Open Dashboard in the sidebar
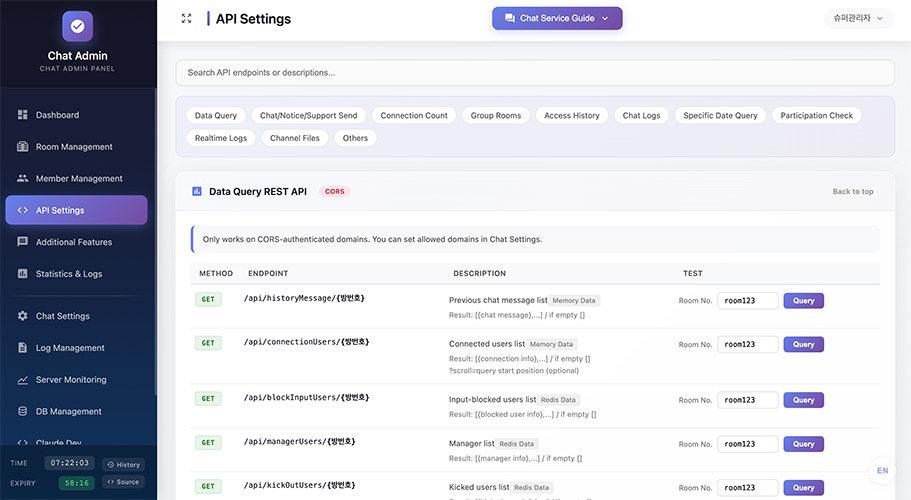911x500 pixels. (x=76, y=115)
